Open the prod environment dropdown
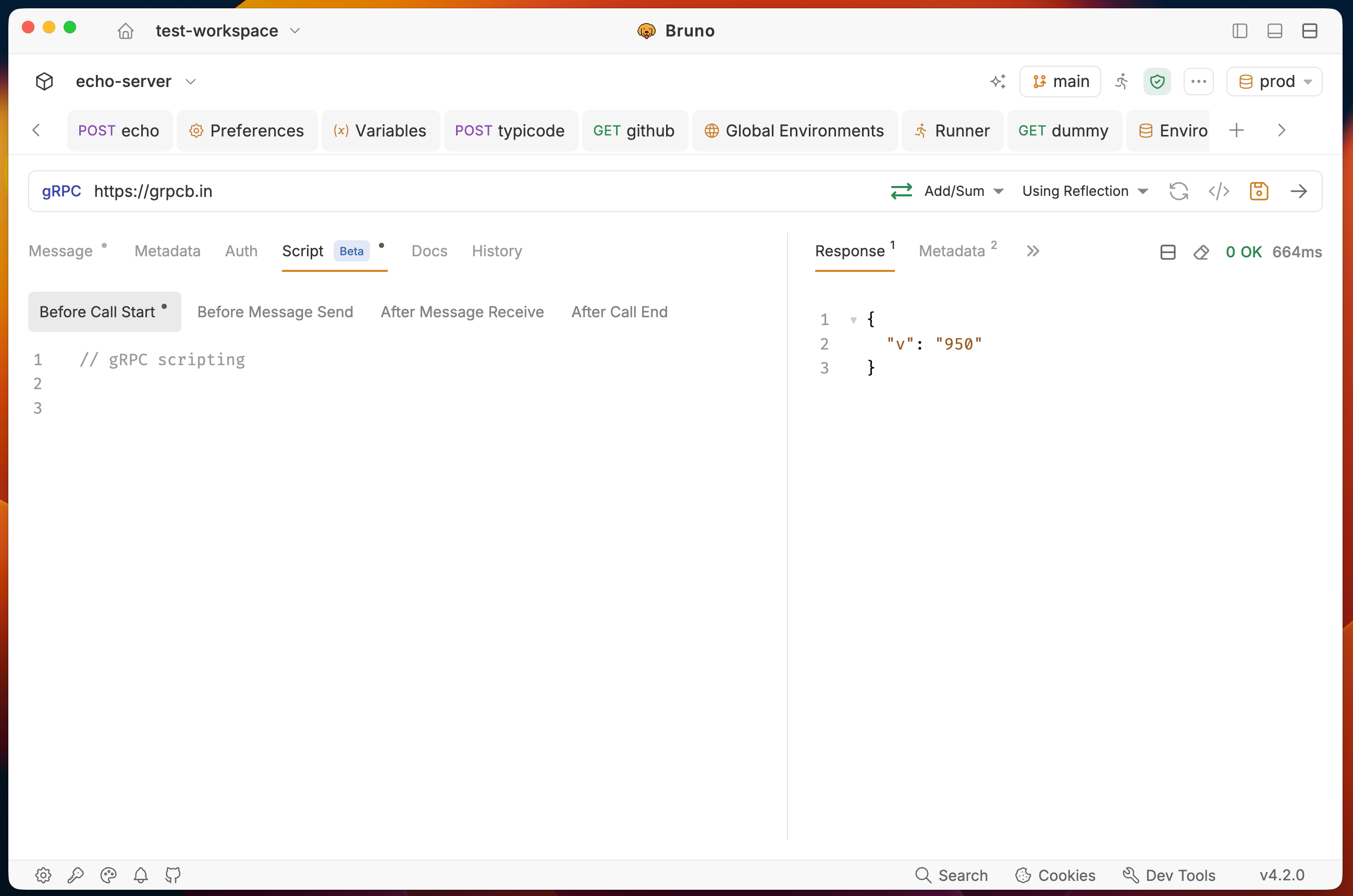This screenshot has height=896, width=1353. [1274, 82]
